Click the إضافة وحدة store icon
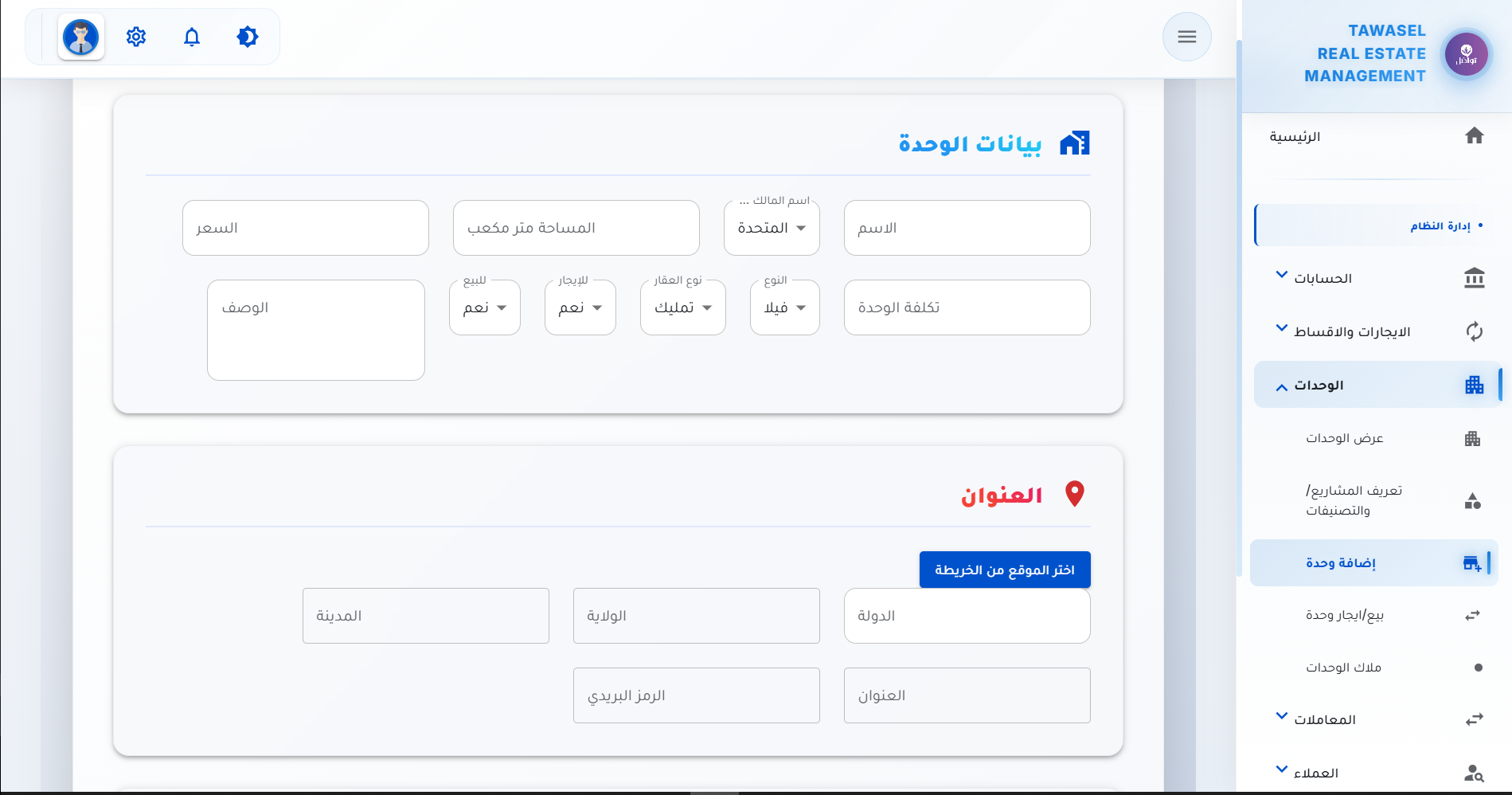The height and width of the screenshot is (795, 1512). tap(1472, 563)
